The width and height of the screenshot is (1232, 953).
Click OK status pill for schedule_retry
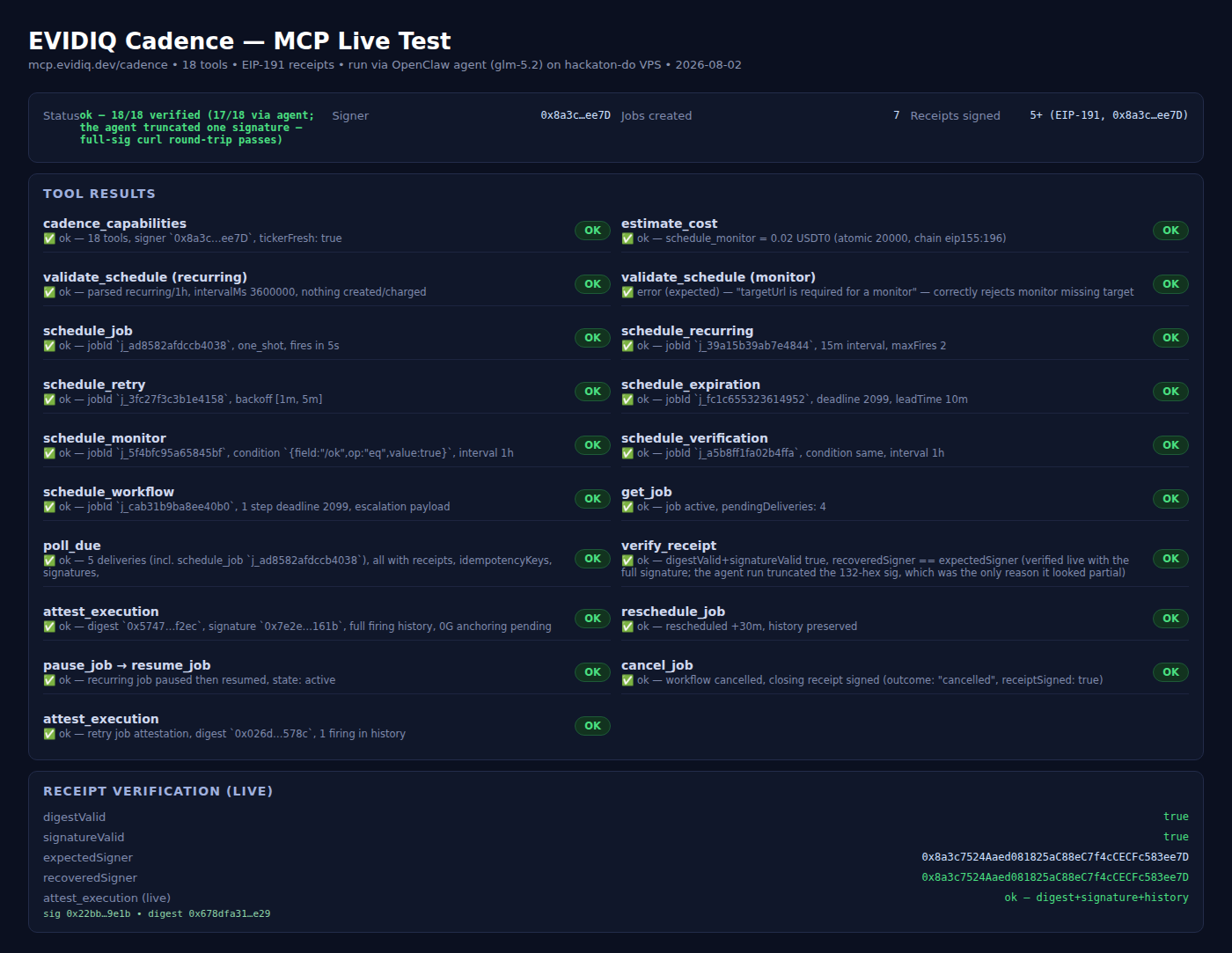pyautogui.click(x=592, y=392)
